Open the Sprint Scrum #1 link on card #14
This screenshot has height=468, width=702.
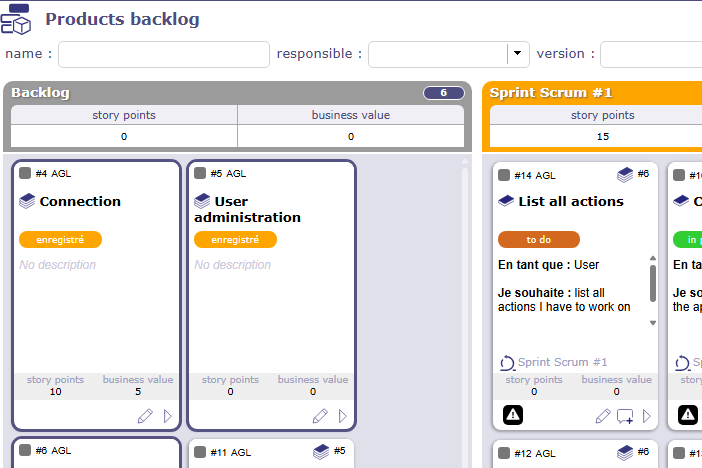point(562,362)
